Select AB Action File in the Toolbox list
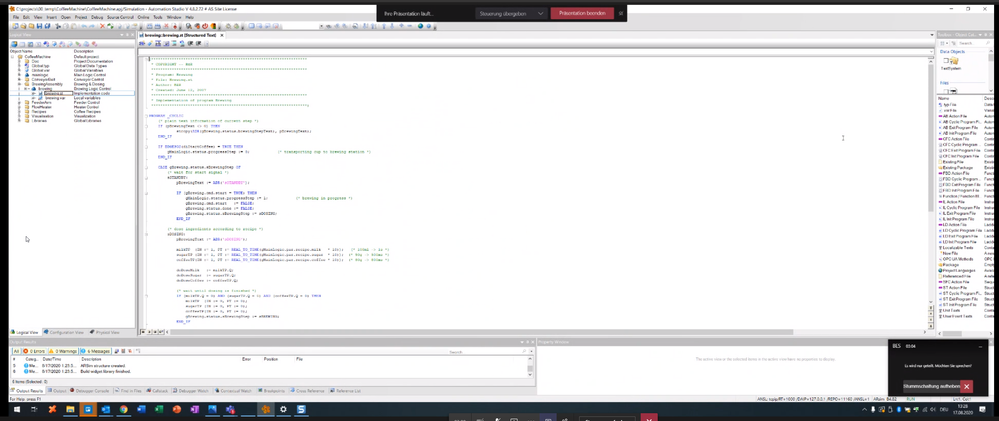Viewport: 999px width, 421px height. (954, 116)
